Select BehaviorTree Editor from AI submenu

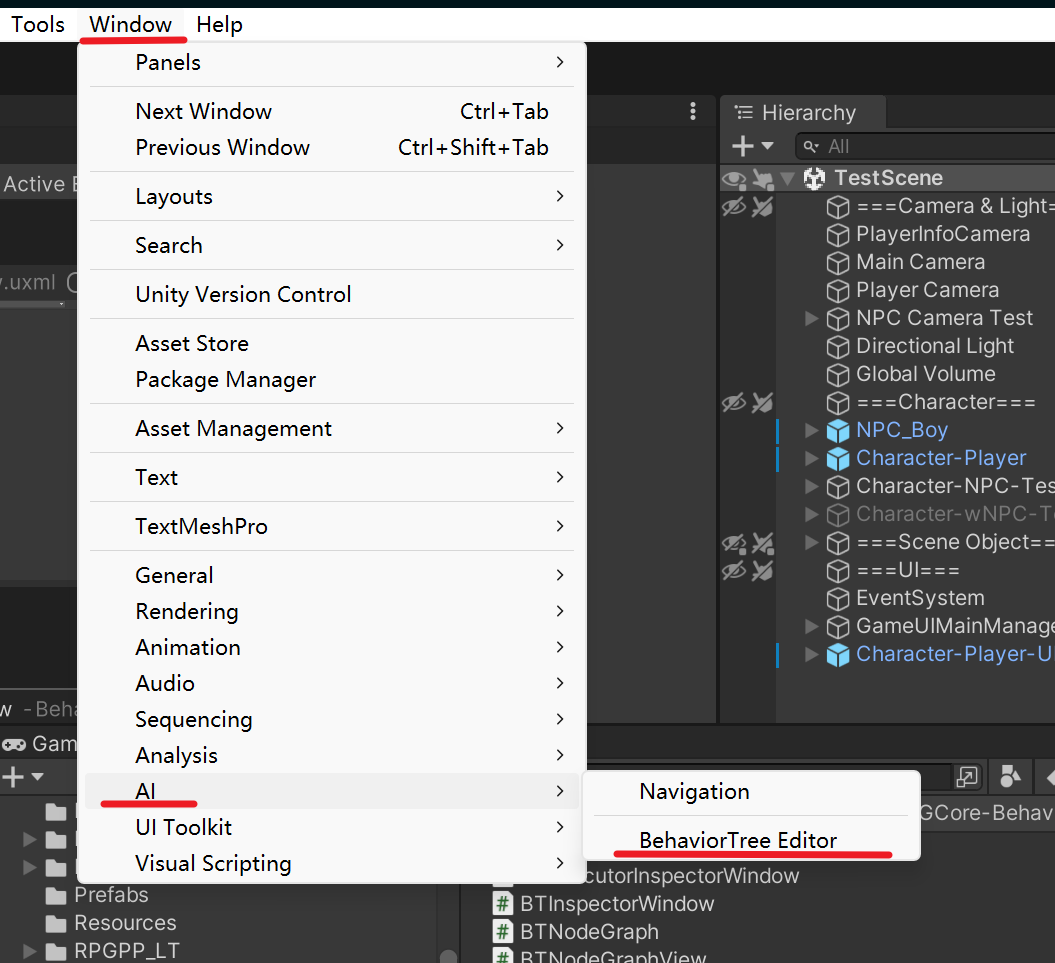[738, 840]
